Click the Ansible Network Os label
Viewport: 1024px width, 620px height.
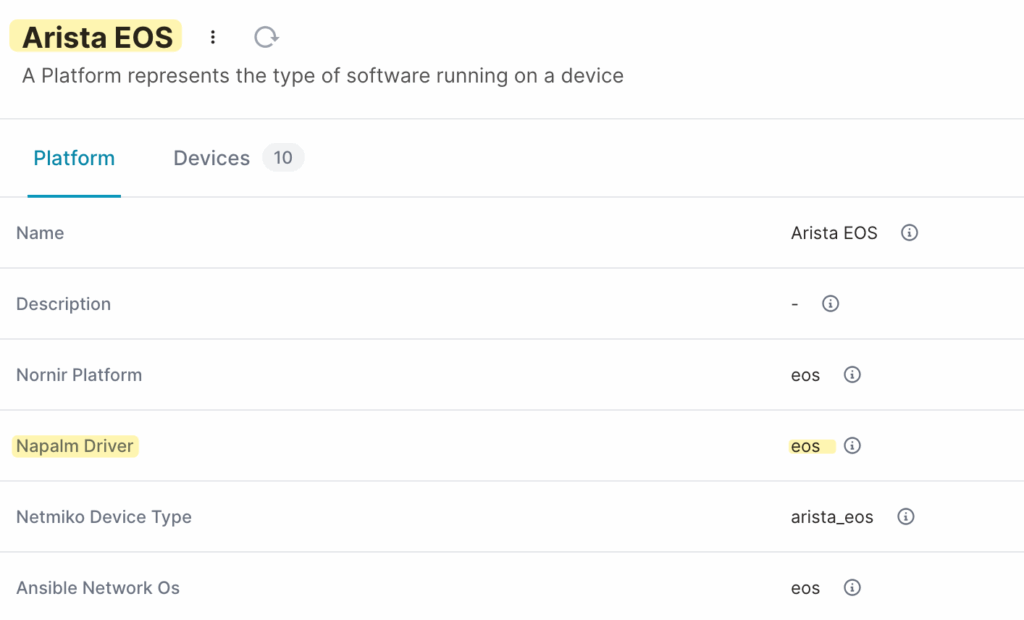pyautogui.click(x=98, y=588)
